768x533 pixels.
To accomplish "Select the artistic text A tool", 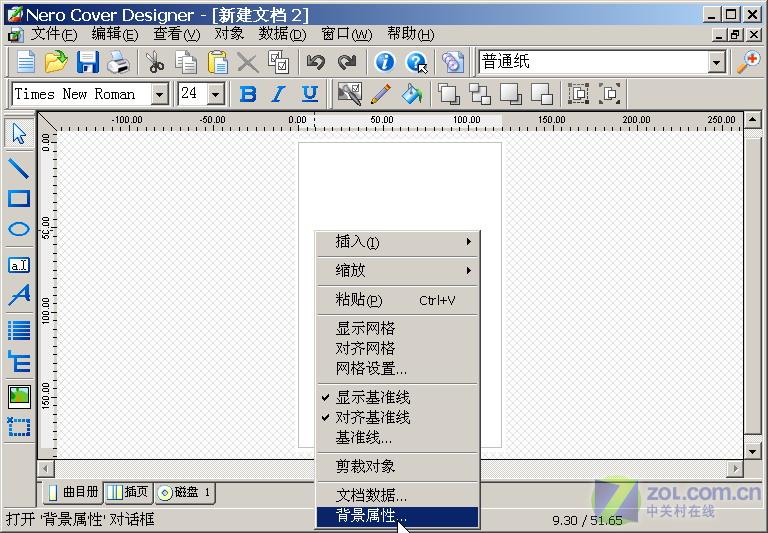I will pos(19,295).
